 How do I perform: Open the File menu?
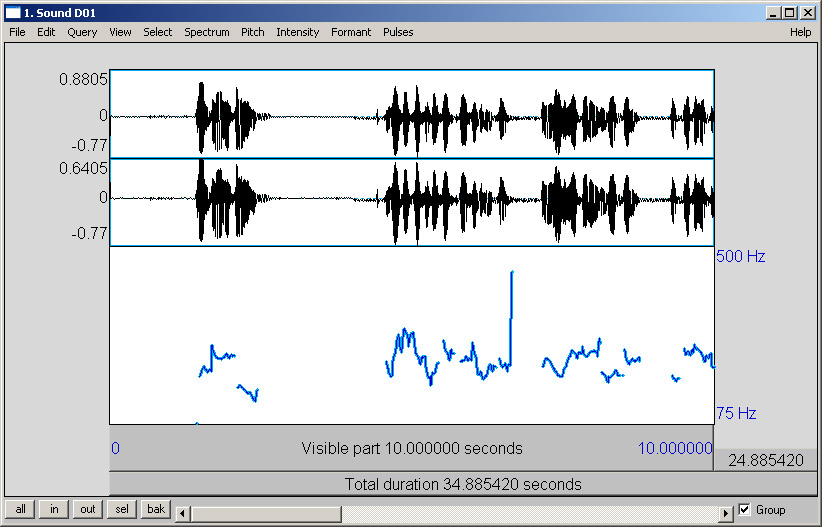point(17,32)
